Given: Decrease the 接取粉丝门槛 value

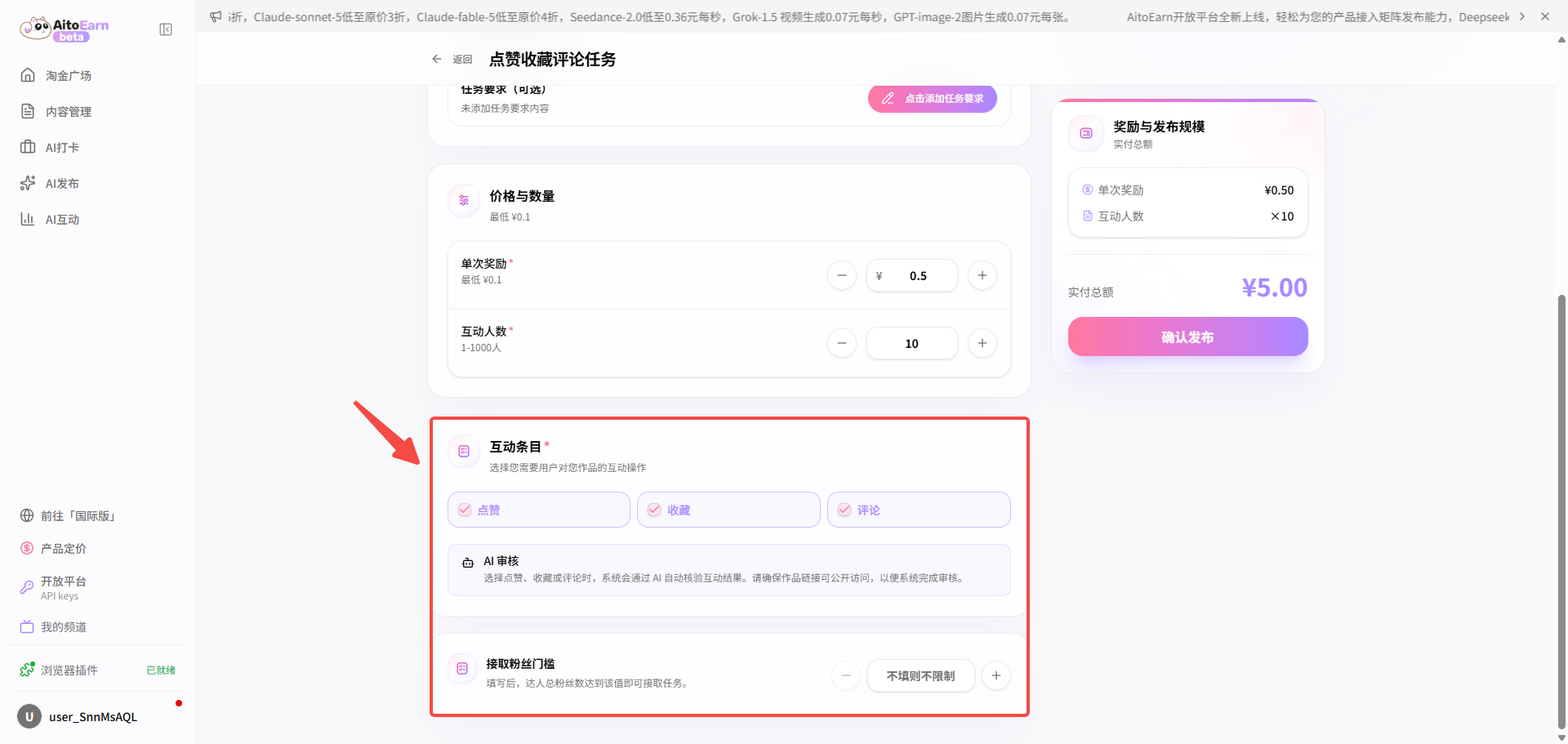Looking at the screenshot, I should pyautogui.click(x=846, y=675).
